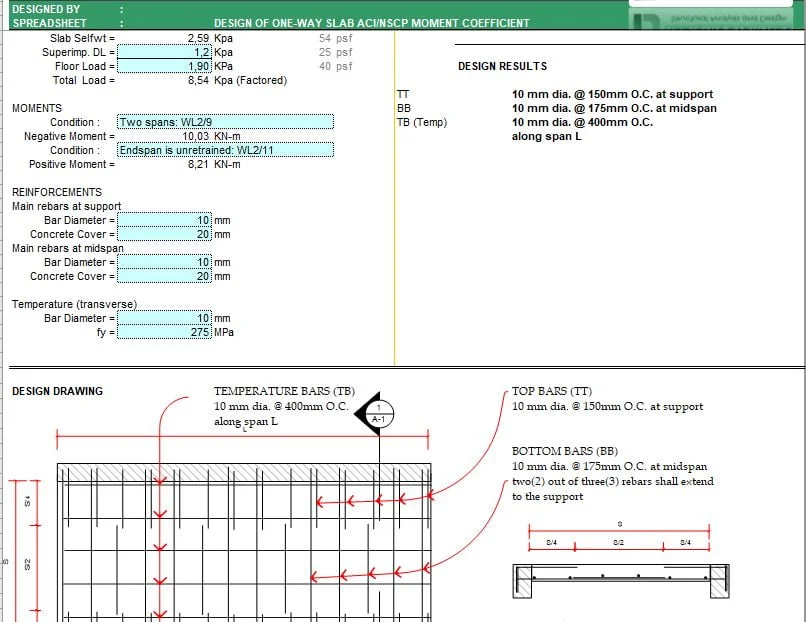Select the fy value cell showing 275 MPa
Screen dimensions: 806x622
coord(165,332)
